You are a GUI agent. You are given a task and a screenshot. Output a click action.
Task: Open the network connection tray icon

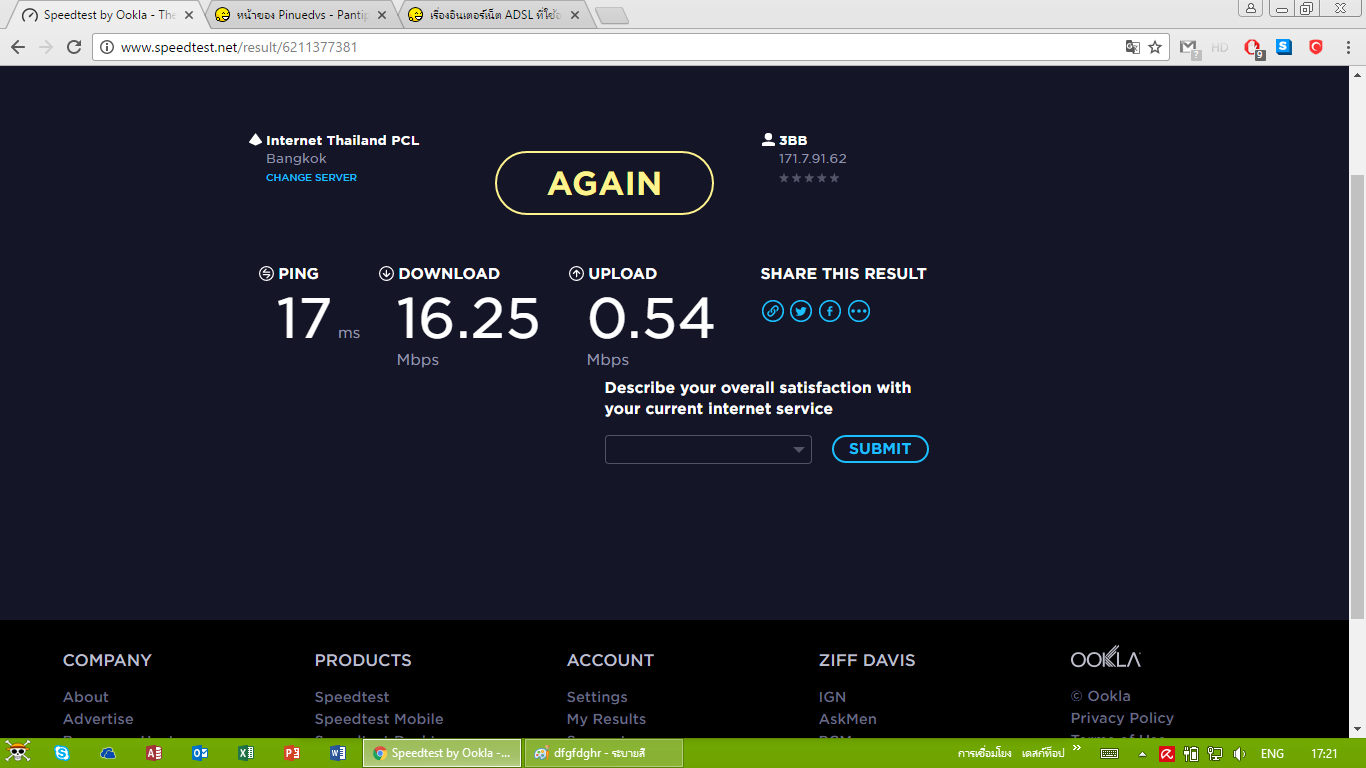1215,753
